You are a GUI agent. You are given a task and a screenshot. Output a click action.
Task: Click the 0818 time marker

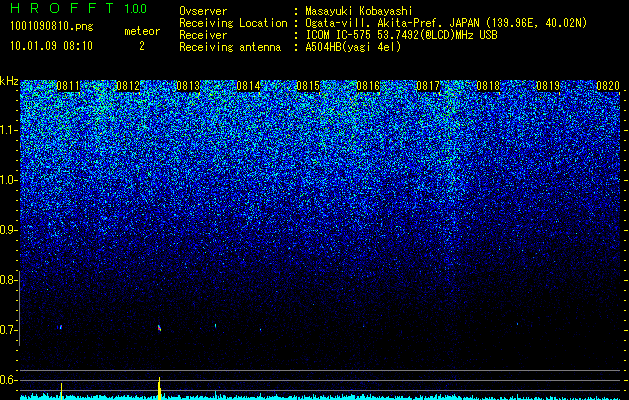tap(488, 86)
